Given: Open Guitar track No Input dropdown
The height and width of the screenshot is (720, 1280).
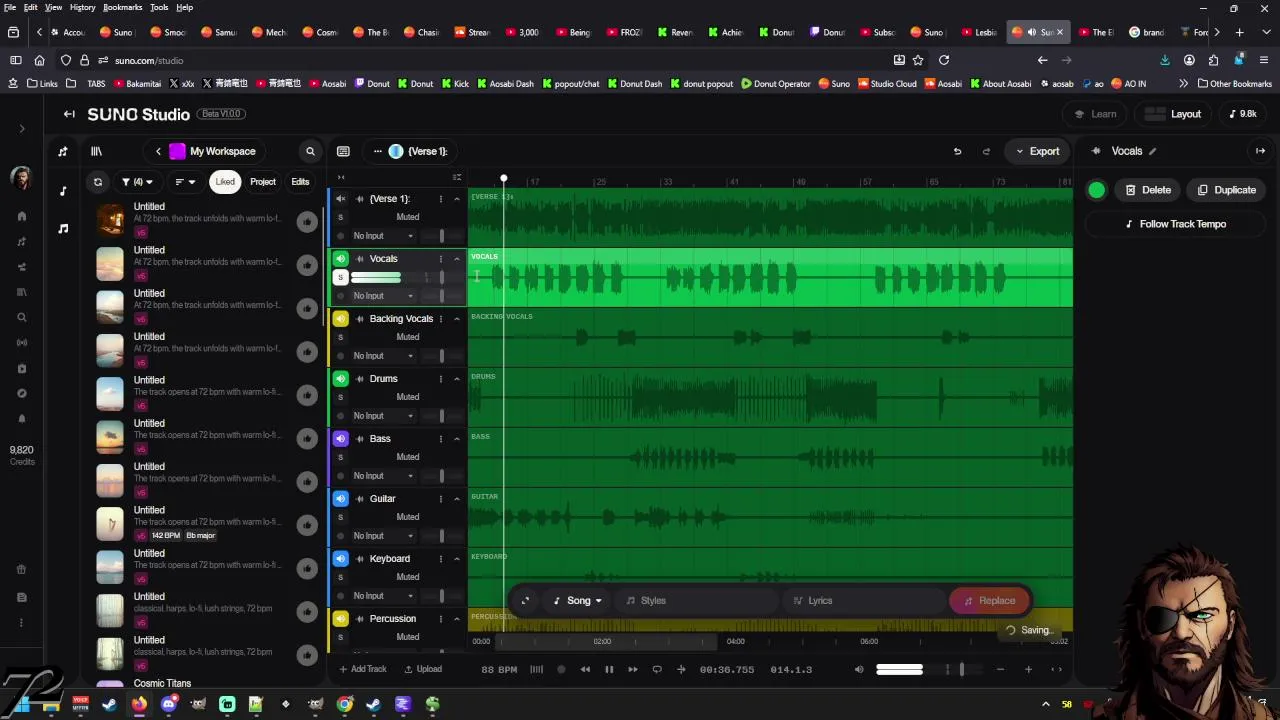Looking at the screenshot, I should [x=383, y=536].
